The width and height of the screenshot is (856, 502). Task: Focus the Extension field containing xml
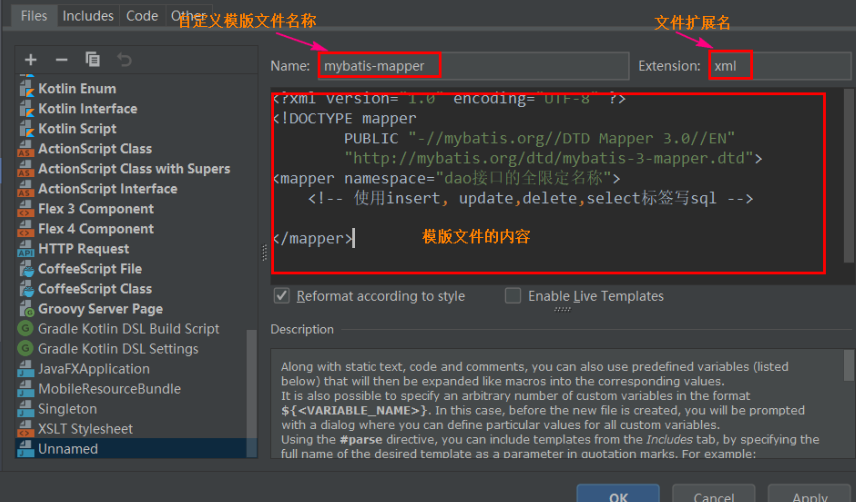[x=780, y=66]
